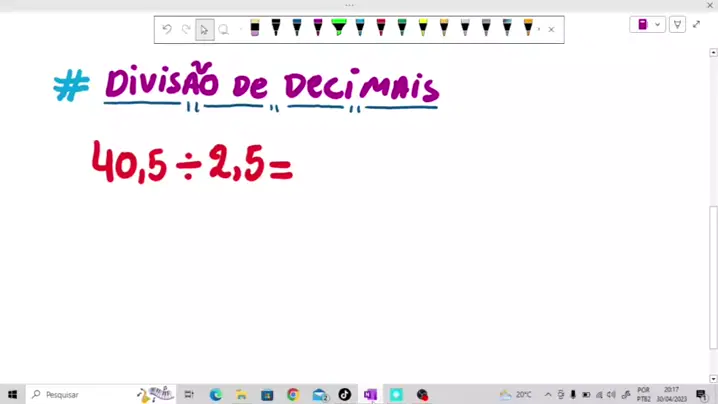Viewport: 718px width, 404px height.
Task: Activate the selection cursor tool
Action: coord(204,29)
